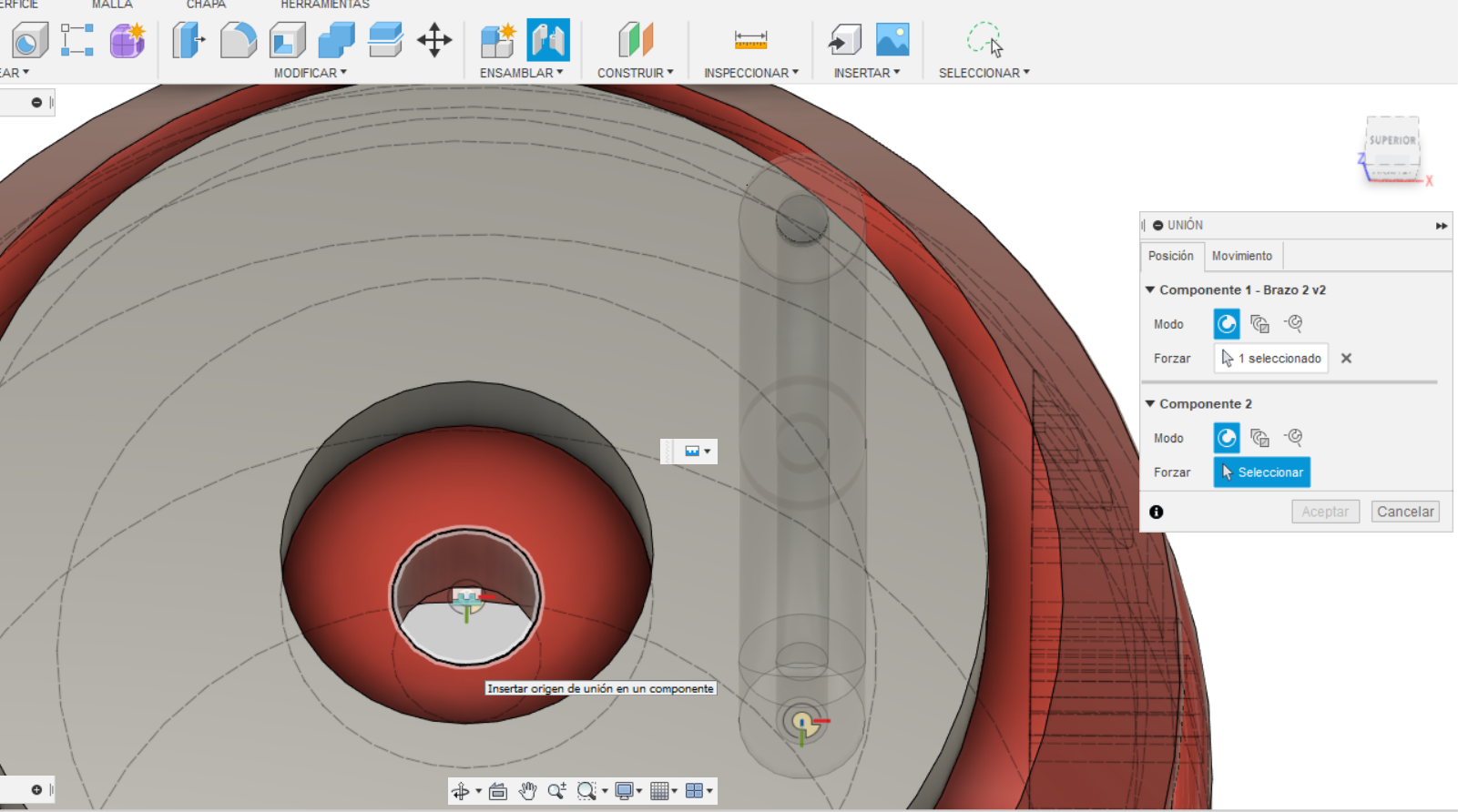
Task: Click the purple Create Form icon
Action: point(127,40)
